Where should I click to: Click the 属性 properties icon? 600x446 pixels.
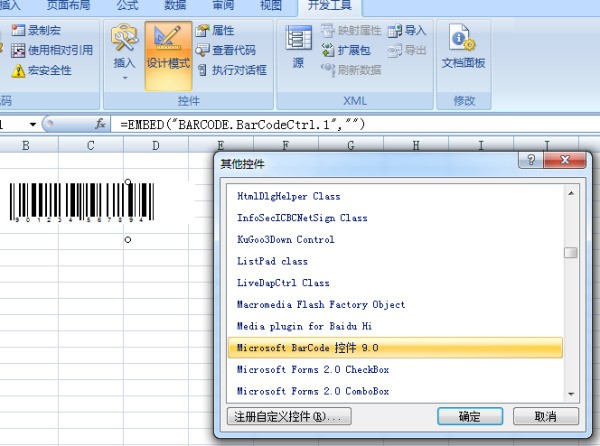pos(203,31)
